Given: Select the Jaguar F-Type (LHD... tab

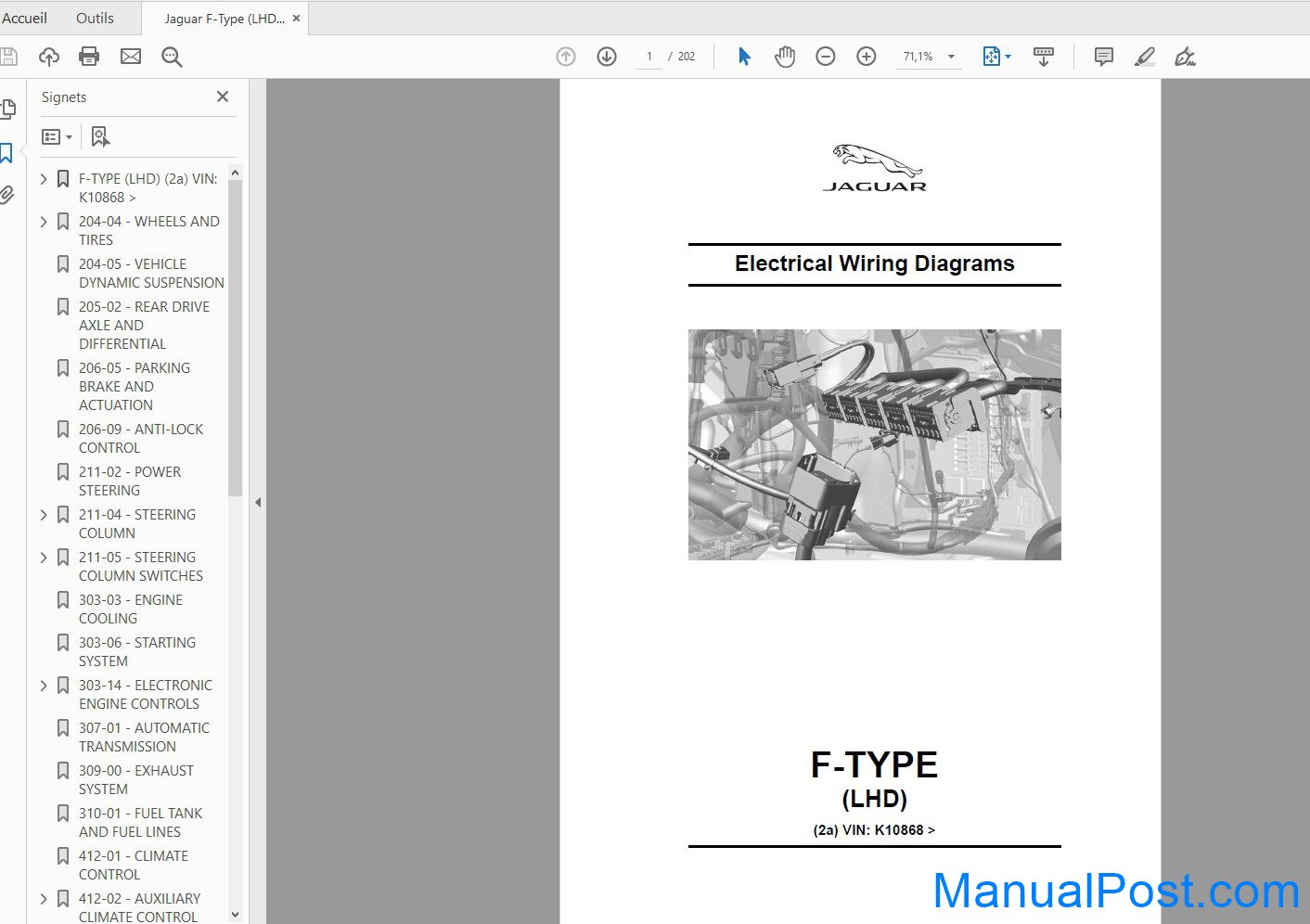Looking at the screenshot, I should click(225, 18).
